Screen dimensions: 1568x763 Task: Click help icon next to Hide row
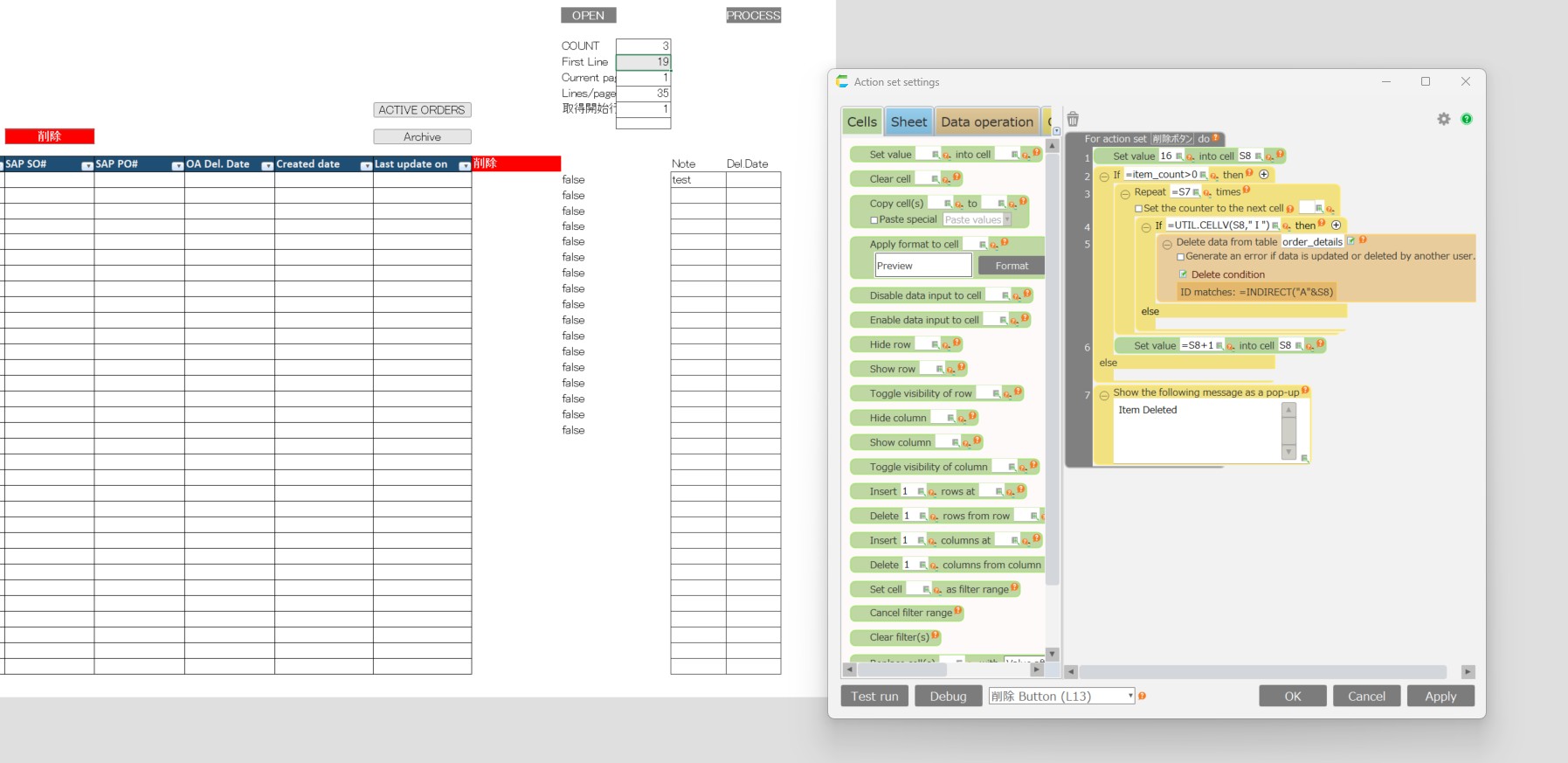tap(957, 343)
